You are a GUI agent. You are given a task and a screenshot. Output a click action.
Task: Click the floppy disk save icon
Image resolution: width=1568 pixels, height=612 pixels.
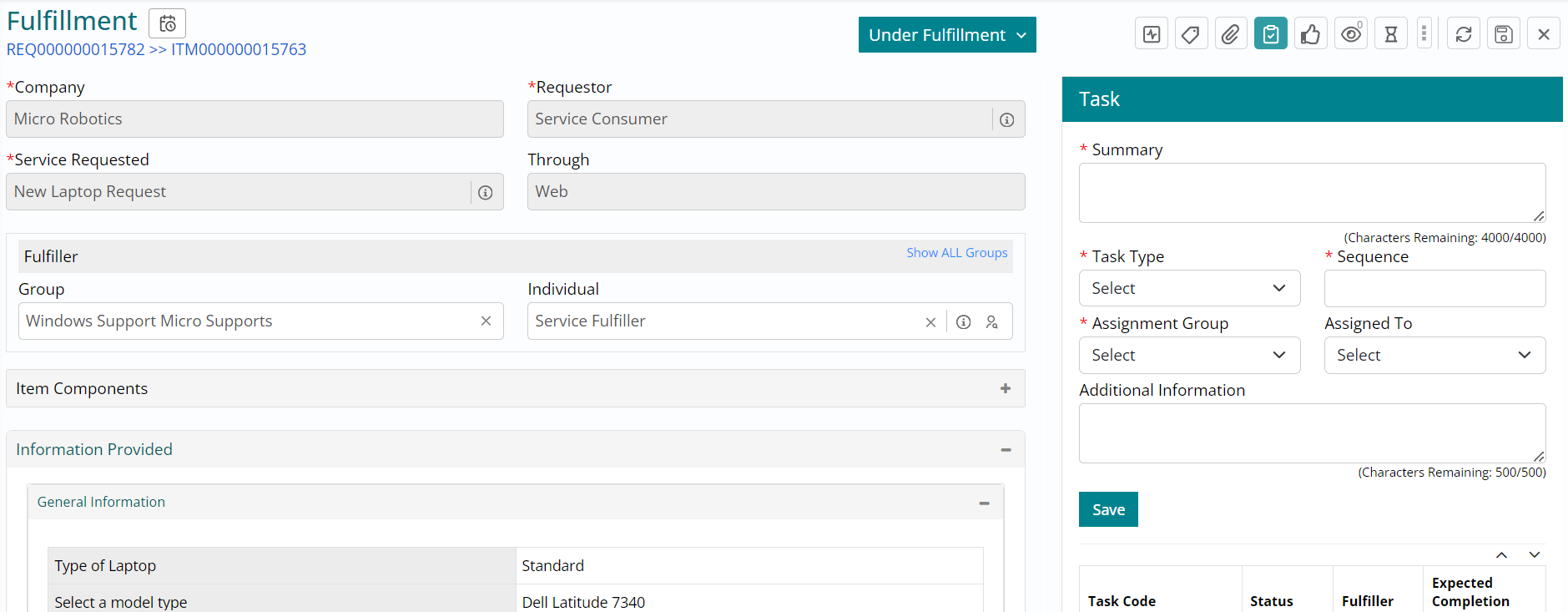tap(1503, 34)
